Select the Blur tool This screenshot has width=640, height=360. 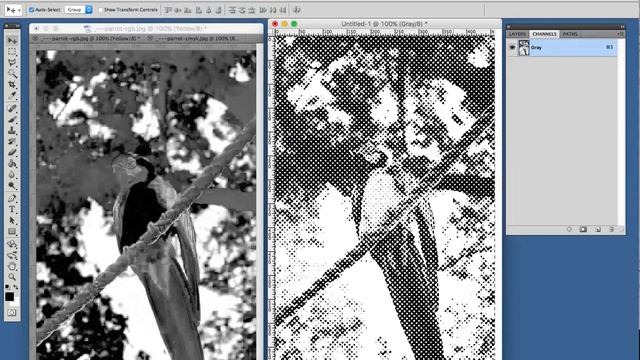pos(12,175)
